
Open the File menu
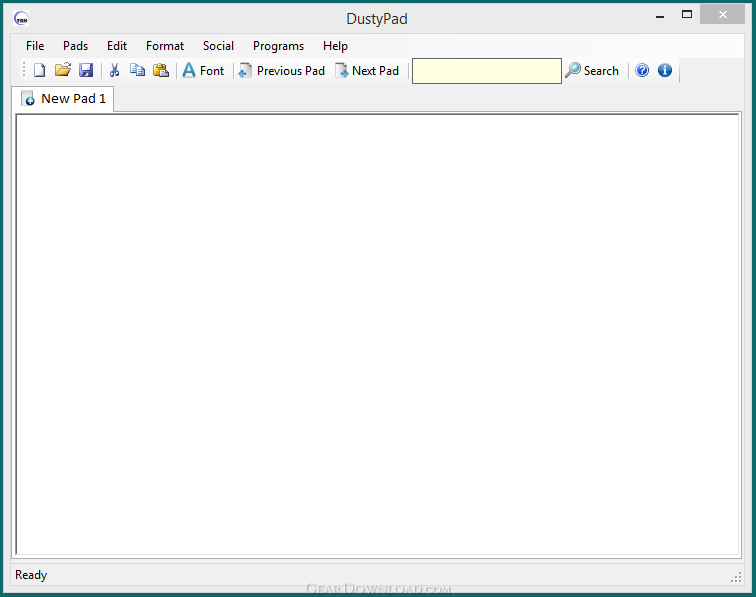coord(35,46)
